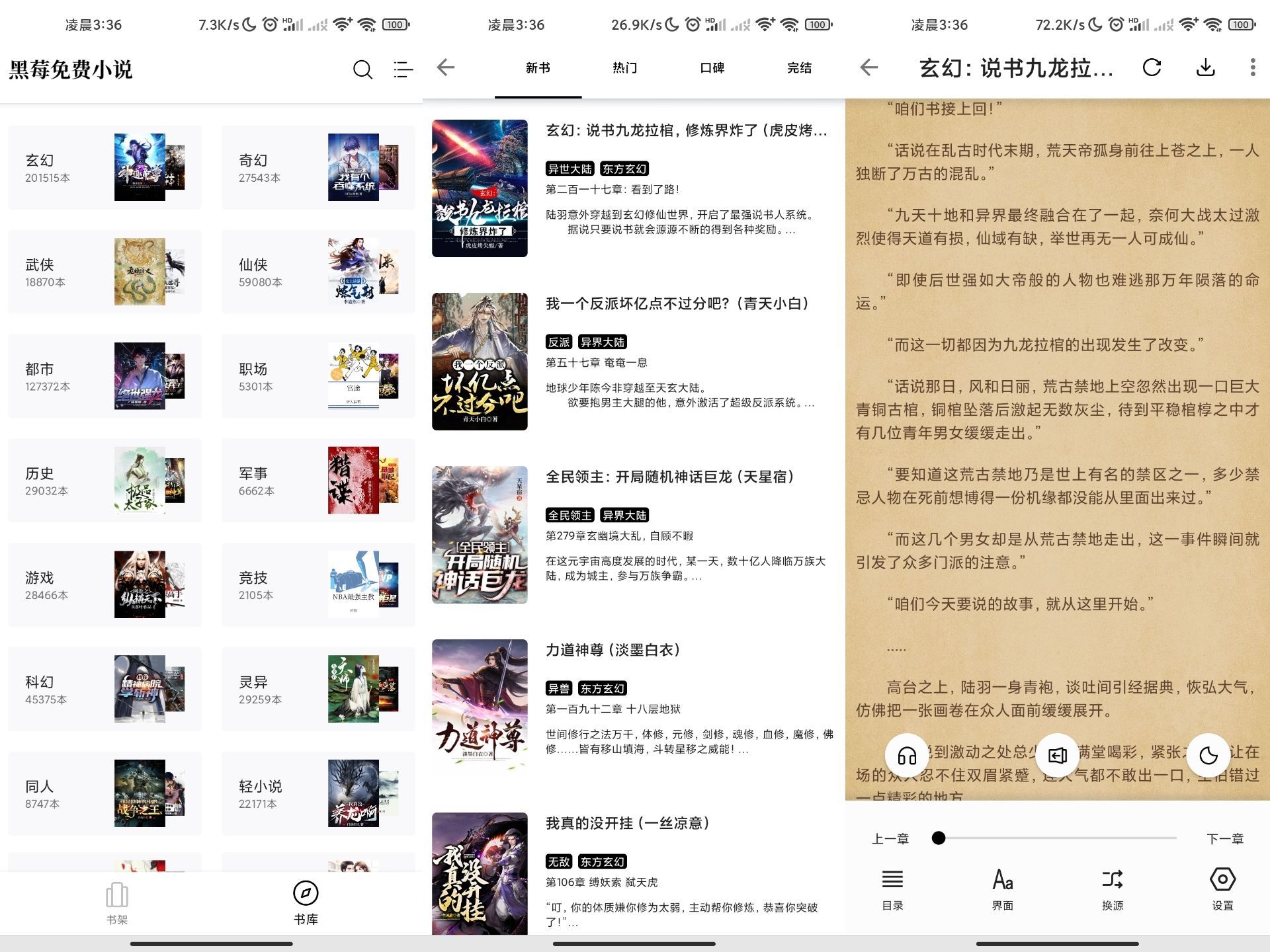
Task: Open the 仙侠 category card
Action: pos(318,272)
